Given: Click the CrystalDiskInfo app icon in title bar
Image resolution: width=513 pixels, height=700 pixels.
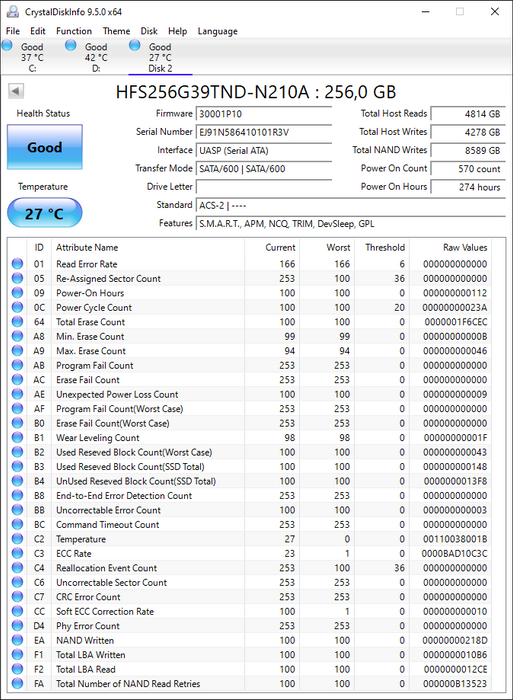Looking at the screenshot, I should 13,12.
